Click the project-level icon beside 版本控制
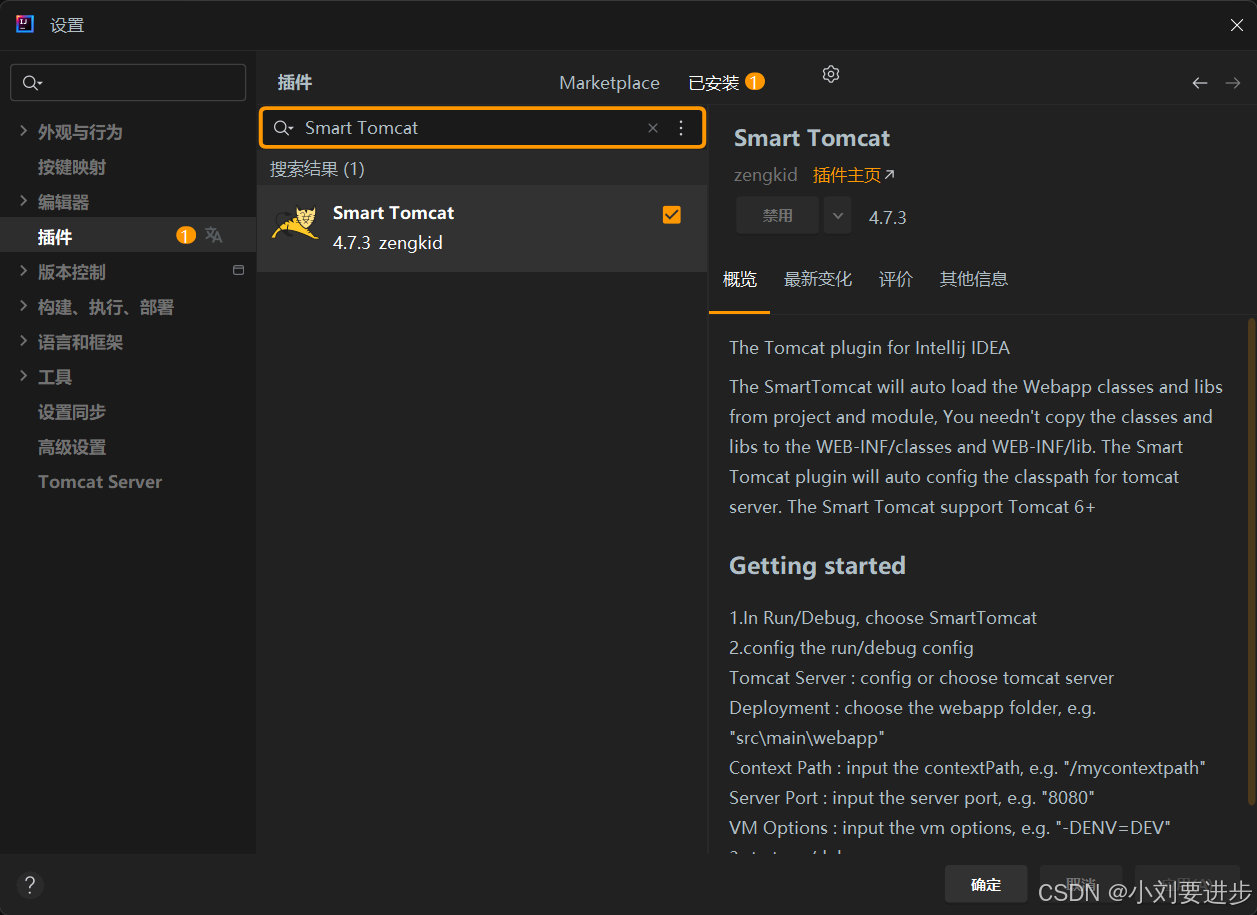1257x915 pixels. pos(238,270)
